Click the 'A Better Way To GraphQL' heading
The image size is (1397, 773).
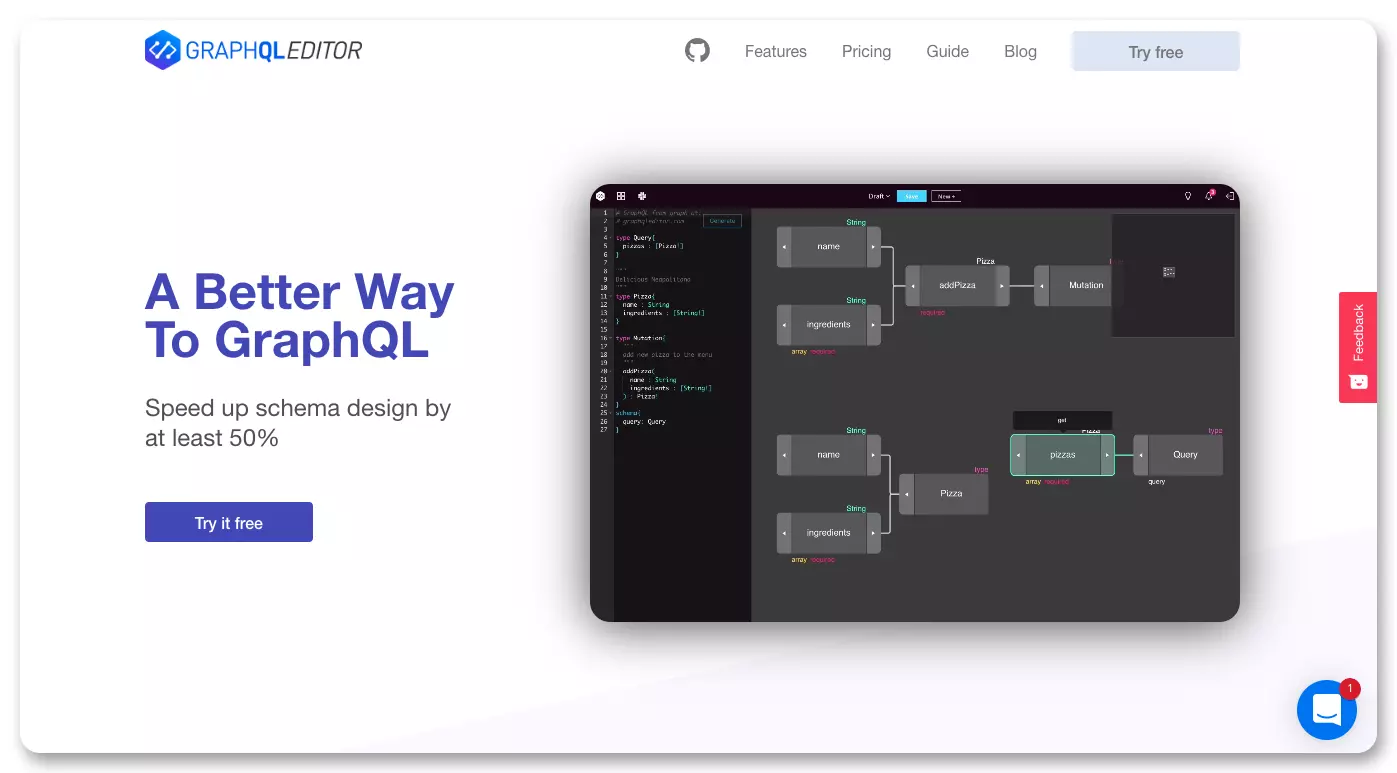(300, 316)
